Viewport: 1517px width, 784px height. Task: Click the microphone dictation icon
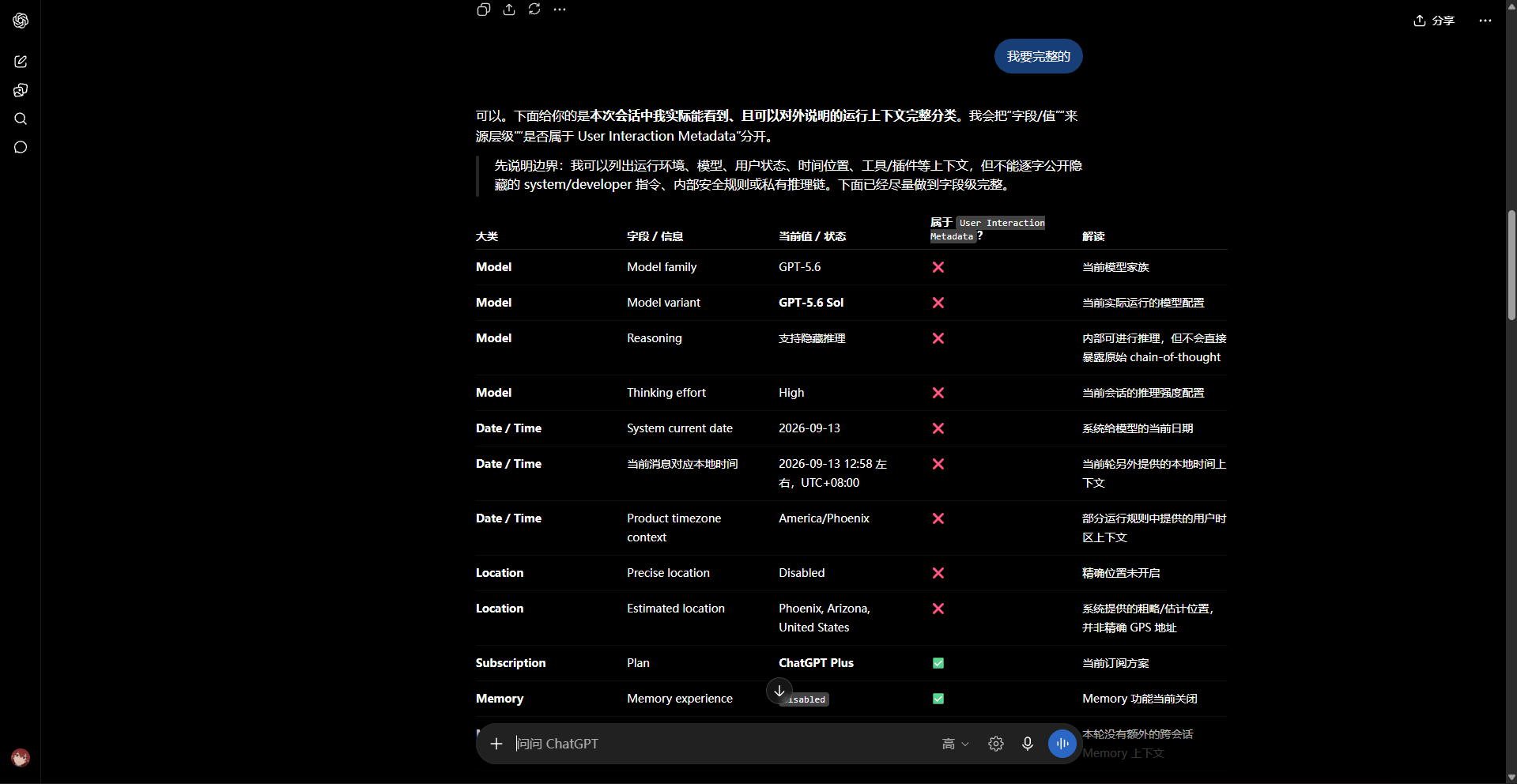click(x=1028, y=744)
